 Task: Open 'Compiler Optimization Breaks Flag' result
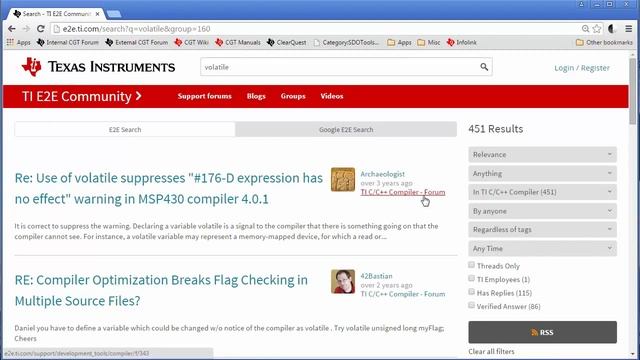point(161,290)
